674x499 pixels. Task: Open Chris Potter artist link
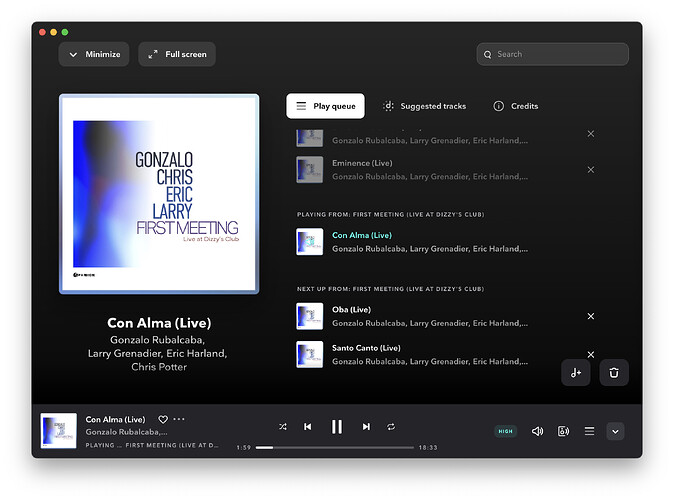click(x=159, y=367)
